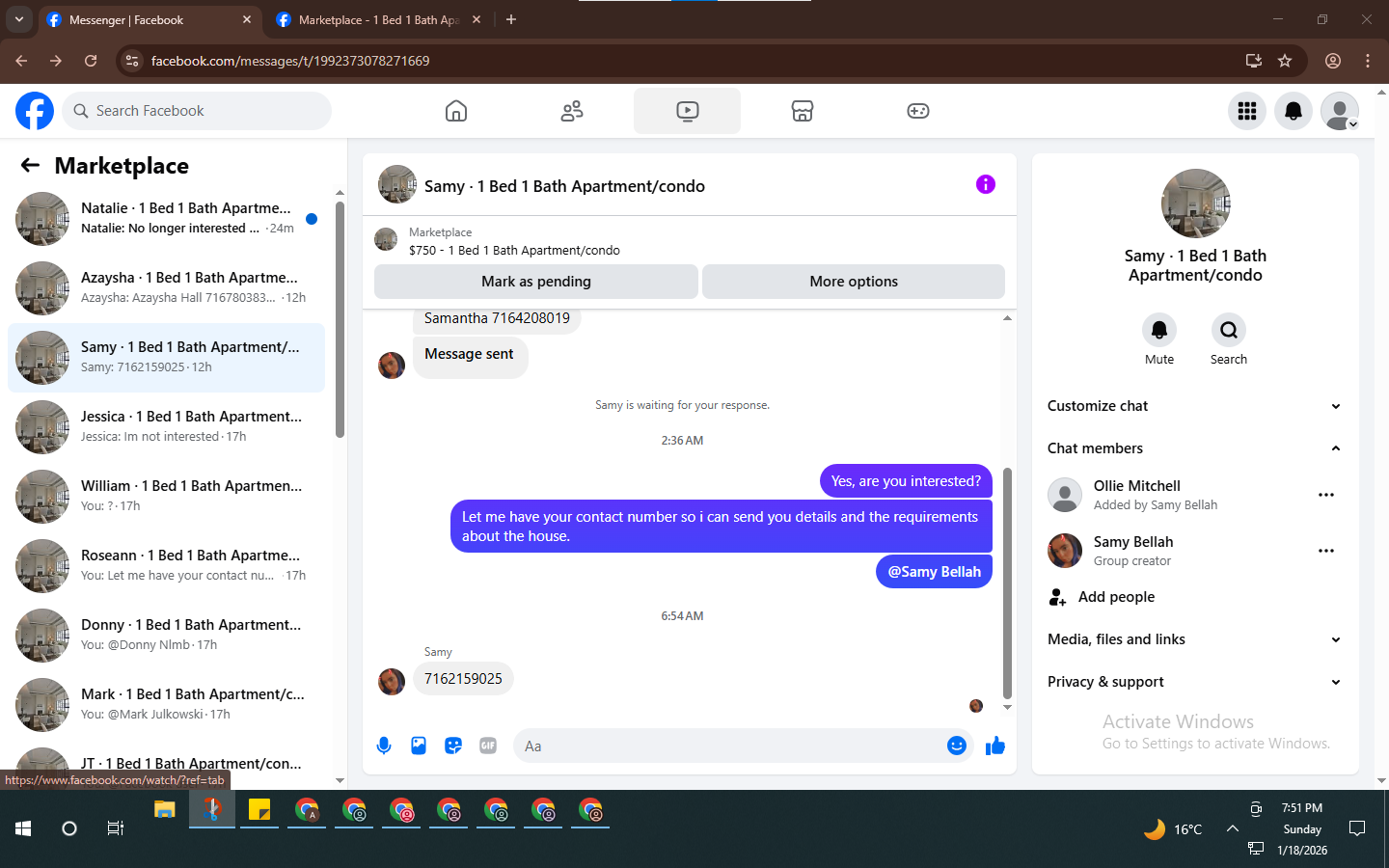Expand the Privacy & support section
This screenshot has width=1389, height=868.
(x=1195, y=682)
